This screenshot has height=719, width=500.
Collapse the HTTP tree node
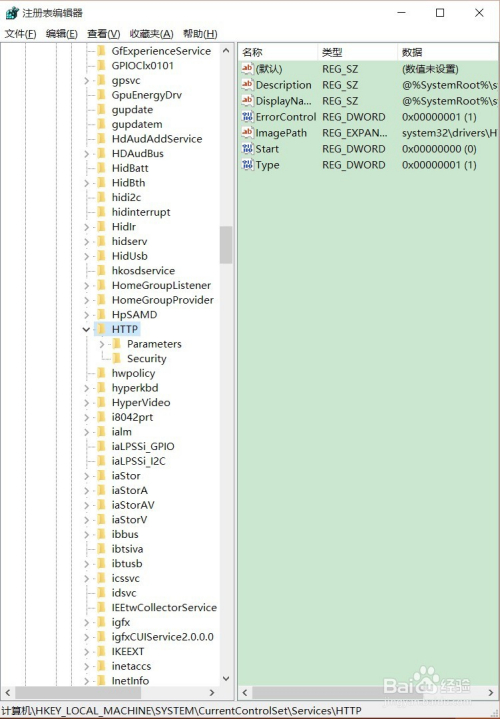tap(86, 329)
